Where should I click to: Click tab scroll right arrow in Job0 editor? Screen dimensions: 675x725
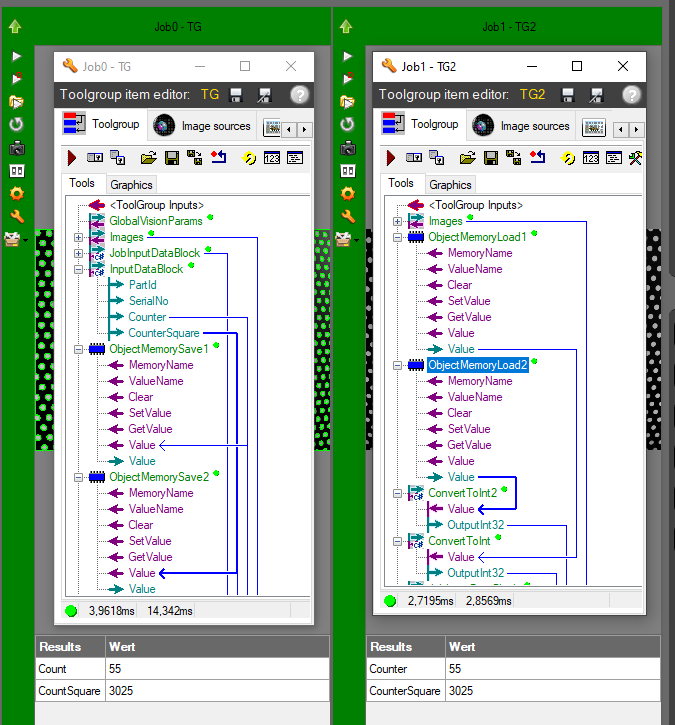click(304, 129)
